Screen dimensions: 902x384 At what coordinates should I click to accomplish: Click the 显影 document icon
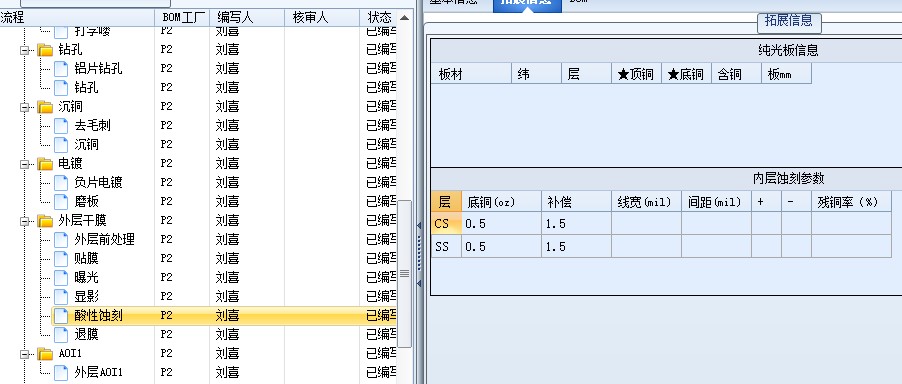[x=61, y=297]
